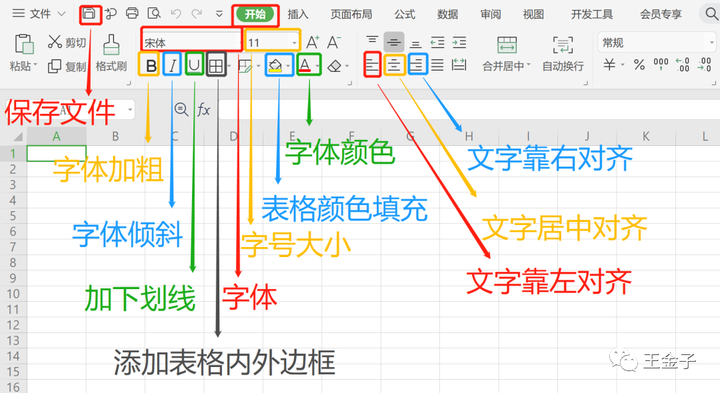Expand the font color dropdown arrow
This screenshot has width=720, height=393.
(317, 66)
